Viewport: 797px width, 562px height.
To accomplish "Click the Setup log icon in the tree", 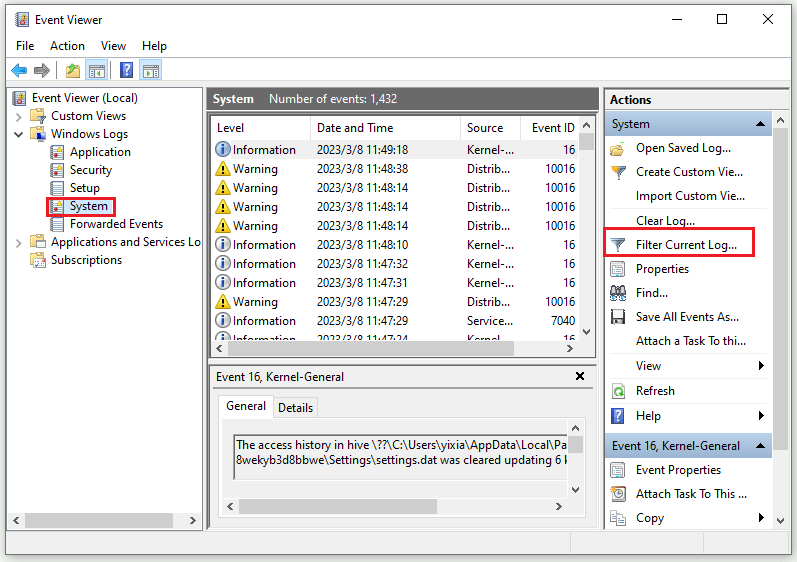I will coord(57,188).
